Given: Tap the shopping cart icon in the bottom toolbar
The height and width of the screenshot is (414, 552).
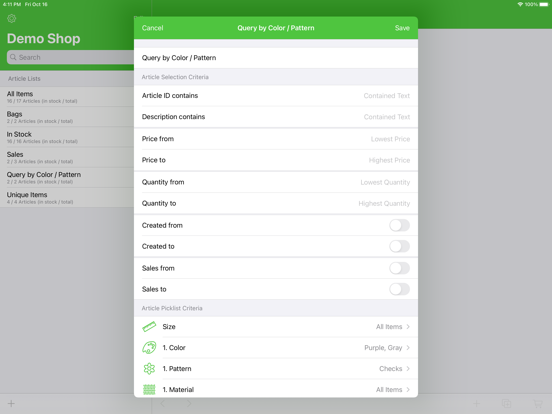Looking at the screenshot, I should click(538, 403).
